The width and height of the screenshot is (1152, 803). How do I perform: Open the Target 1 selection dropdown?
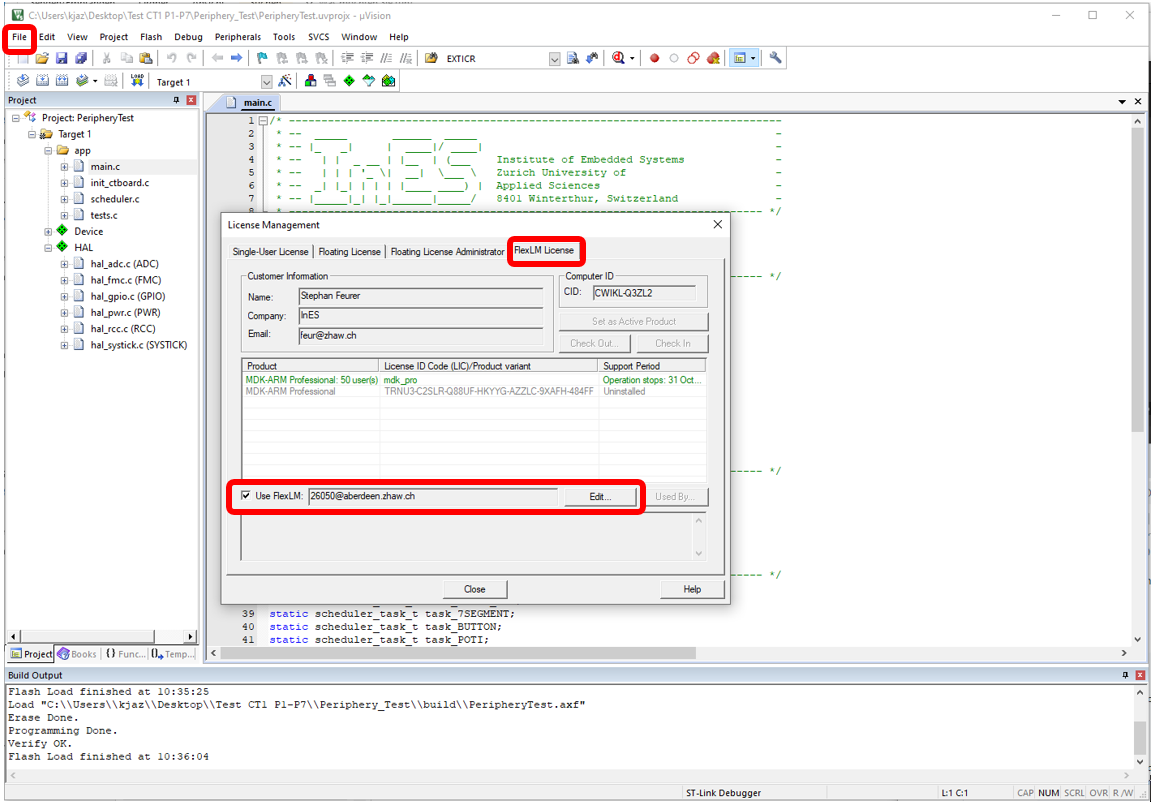point(266,80)
